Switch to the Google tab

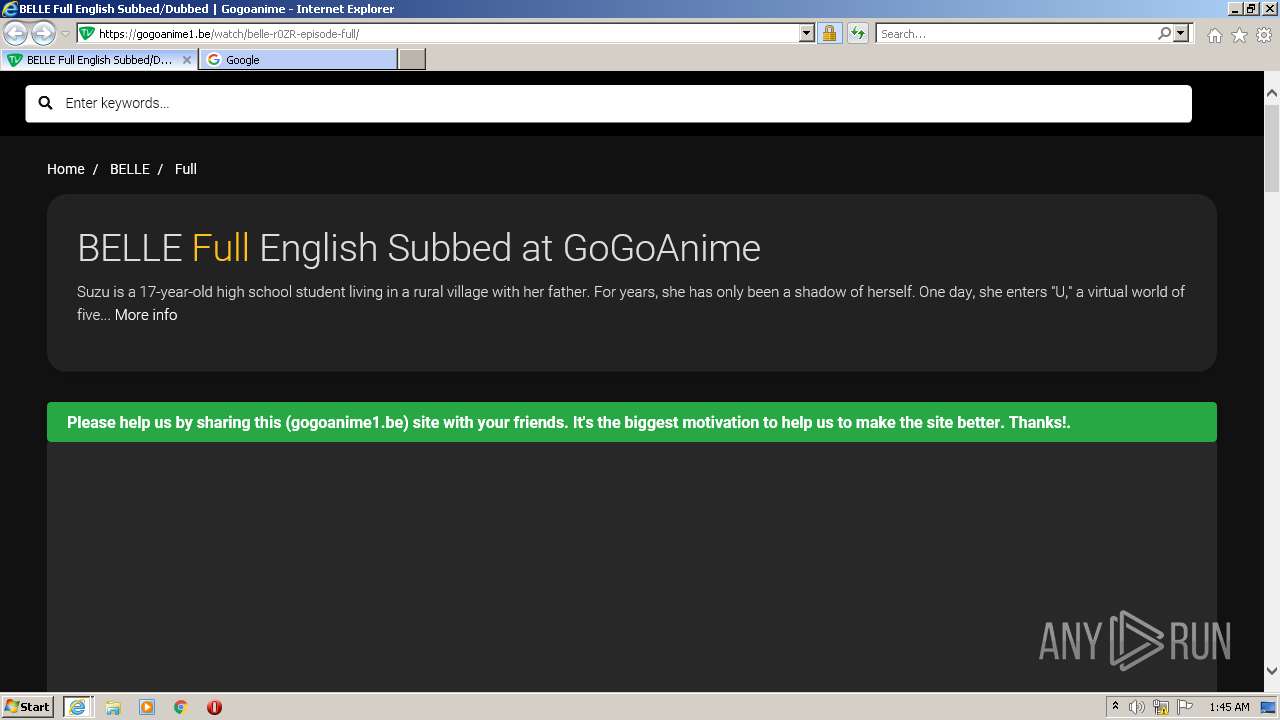tap(298, 60)
